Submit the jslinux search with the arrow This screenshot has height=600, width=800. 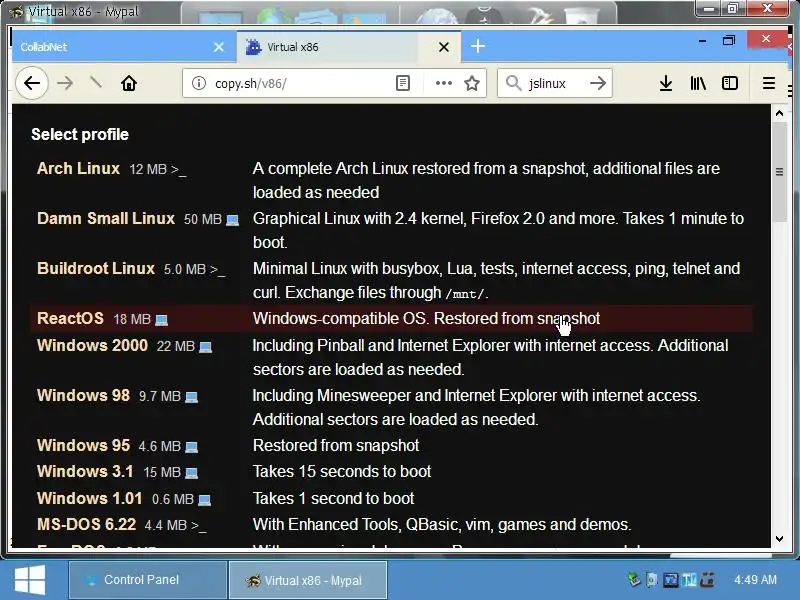tap(597, 83)
